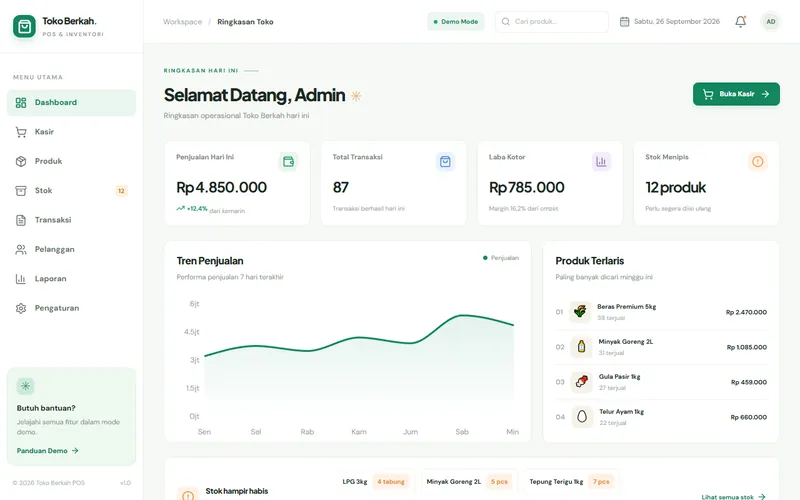Click the sparkle icon in help card
Viewport: 800px width, 500px height.
click(26, 386)
